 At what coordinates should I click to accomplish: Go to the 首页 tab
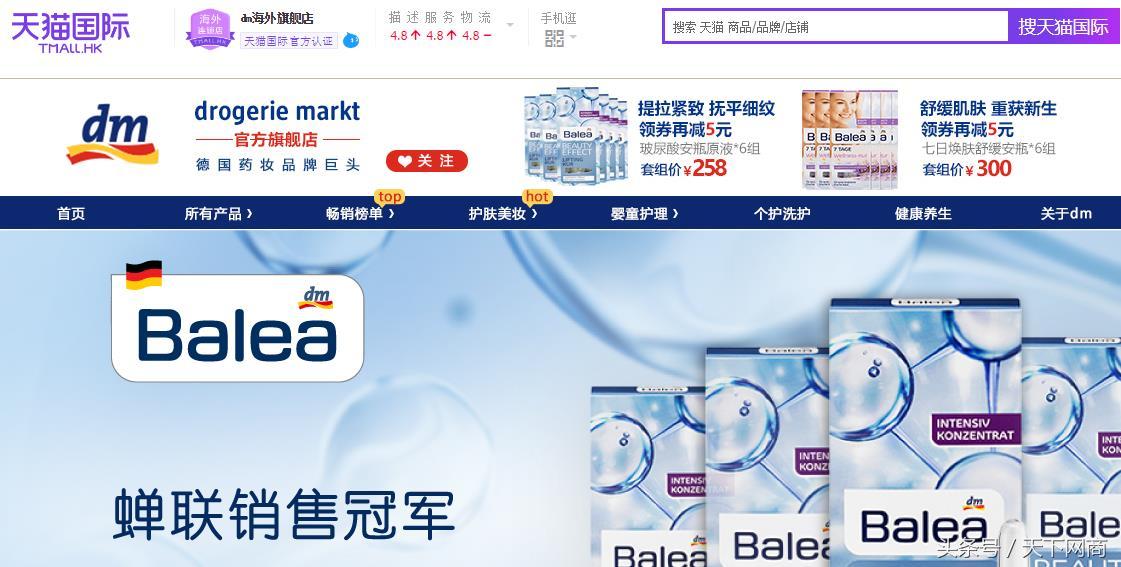(71, 213)
